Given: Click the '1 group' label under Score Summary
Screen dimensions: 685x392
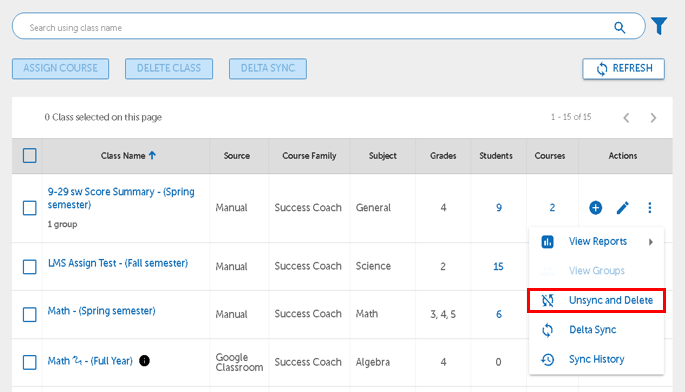Looking at the screenshot, I should (62, 224).
